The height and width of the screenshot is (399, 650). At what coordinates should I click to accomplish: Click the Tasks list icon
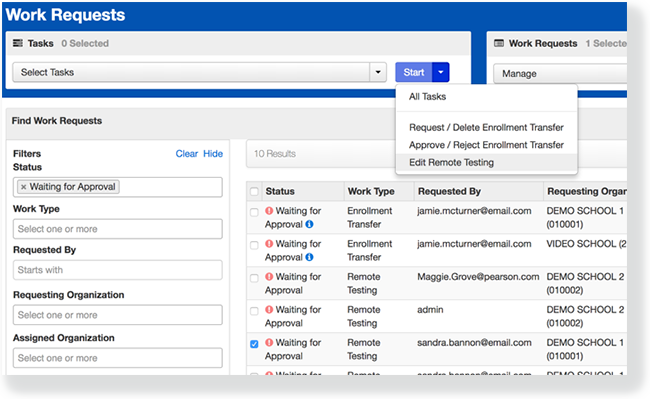[18, 43]
